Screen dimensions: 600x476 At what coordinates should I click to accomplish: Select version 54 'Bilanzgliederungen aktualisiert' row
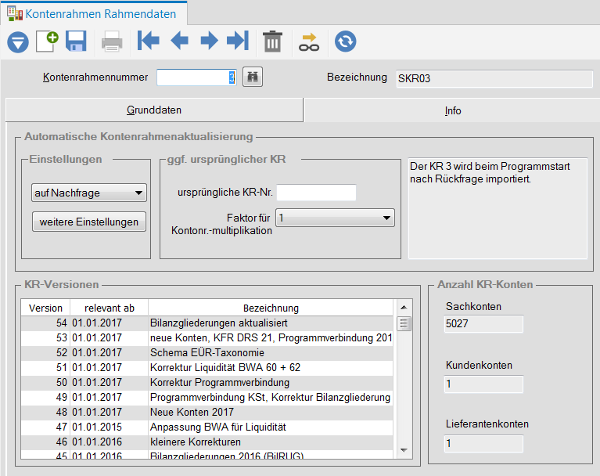point(207,323)
